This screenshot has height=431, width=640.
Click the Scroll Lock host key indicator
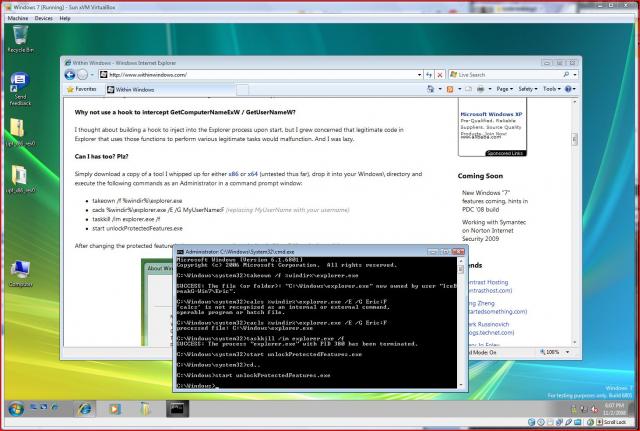click(x=612, y=422)
